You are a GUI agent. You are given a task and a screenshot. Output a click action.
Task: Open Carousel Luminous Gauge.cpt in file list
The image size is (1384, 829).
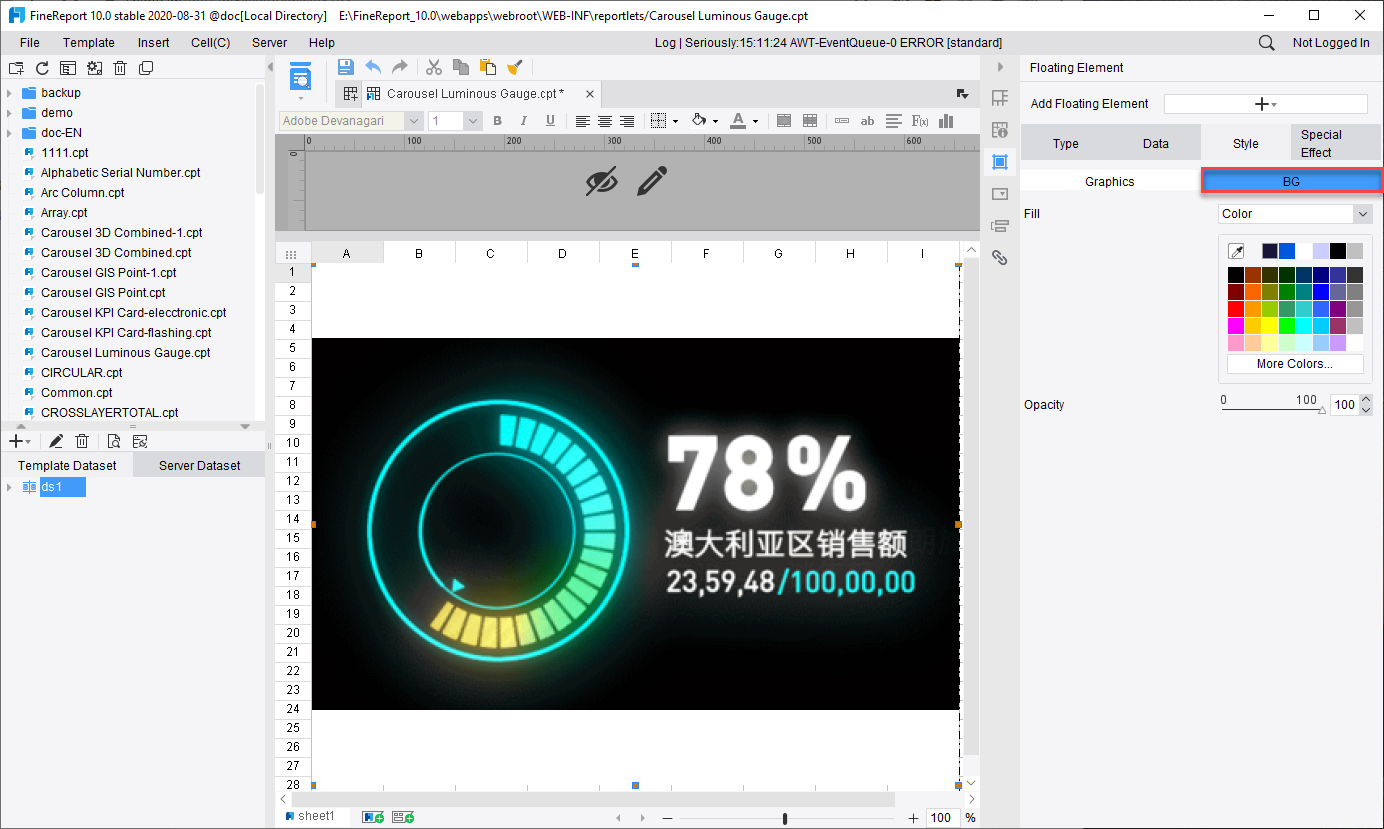pyautogui.click(x=126, y=353)
